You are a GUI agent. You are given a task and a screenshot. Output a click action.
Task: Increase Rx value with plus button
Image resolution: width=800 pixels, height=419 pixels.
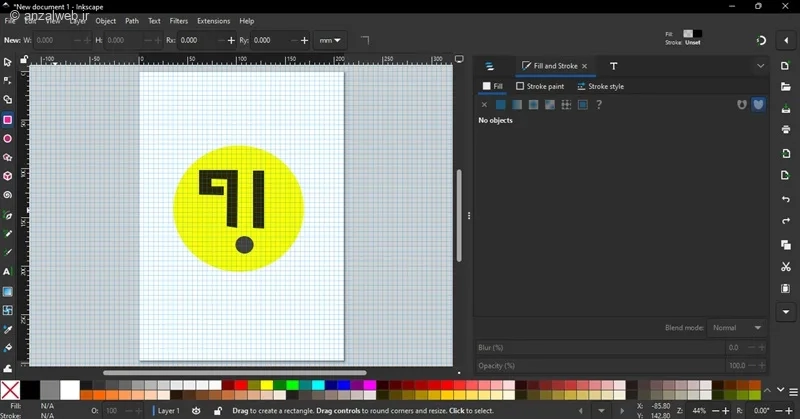click(x=231, y=40)
